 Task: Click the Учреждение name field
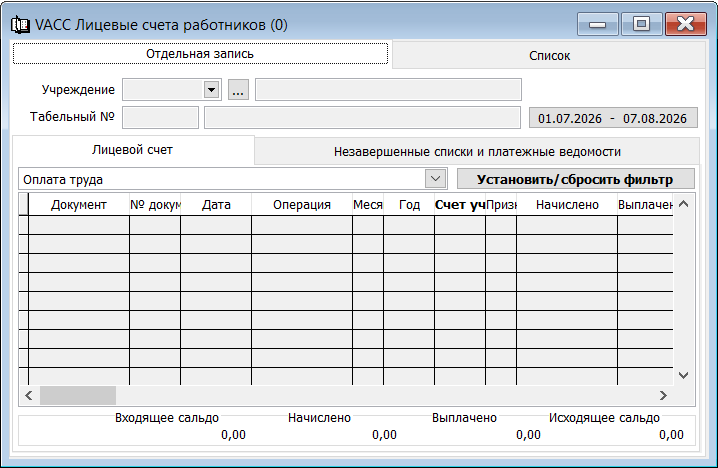[x=388, y=89]
